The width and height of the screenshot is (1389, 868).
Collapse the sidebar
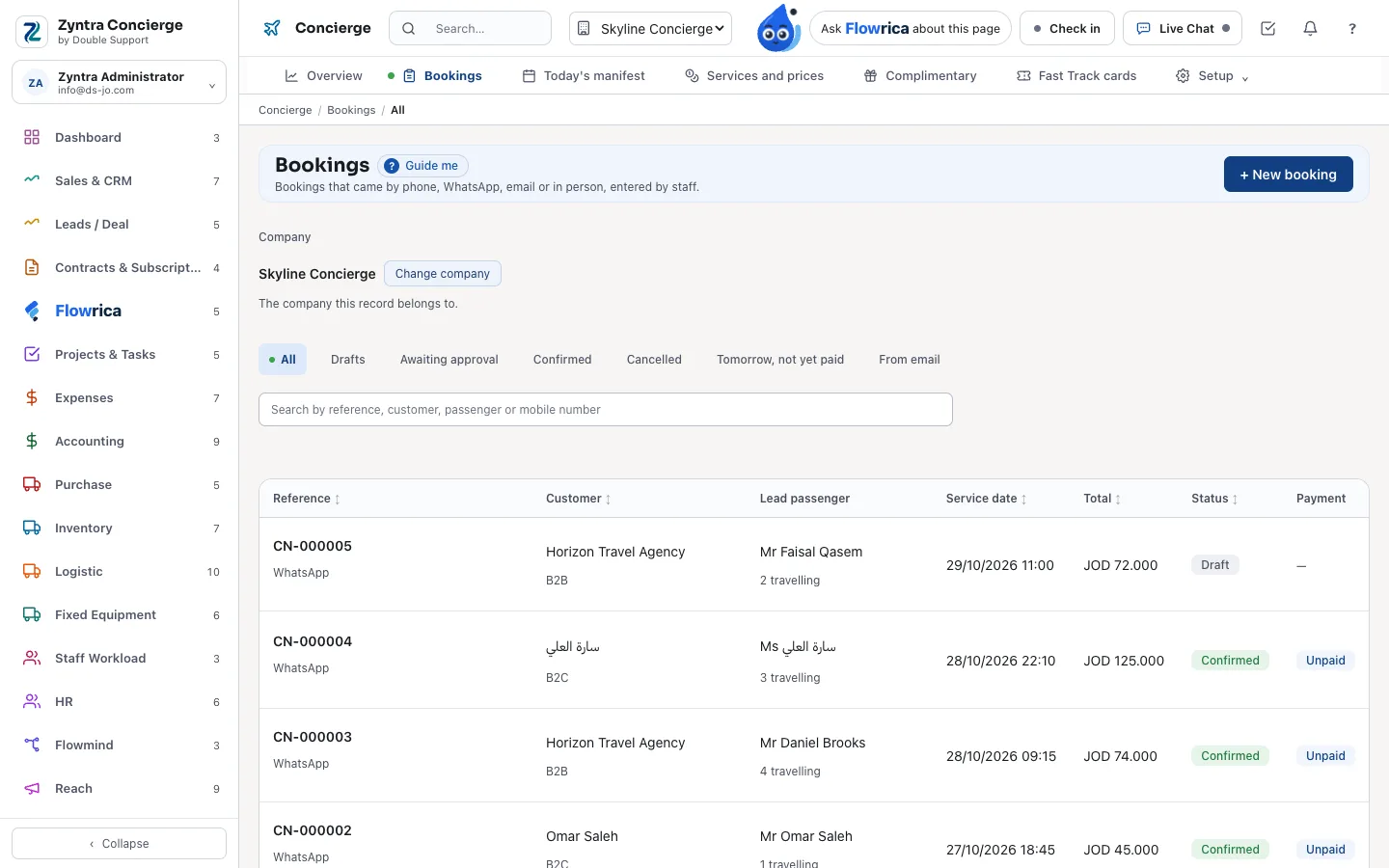click(x=119, y=844)
